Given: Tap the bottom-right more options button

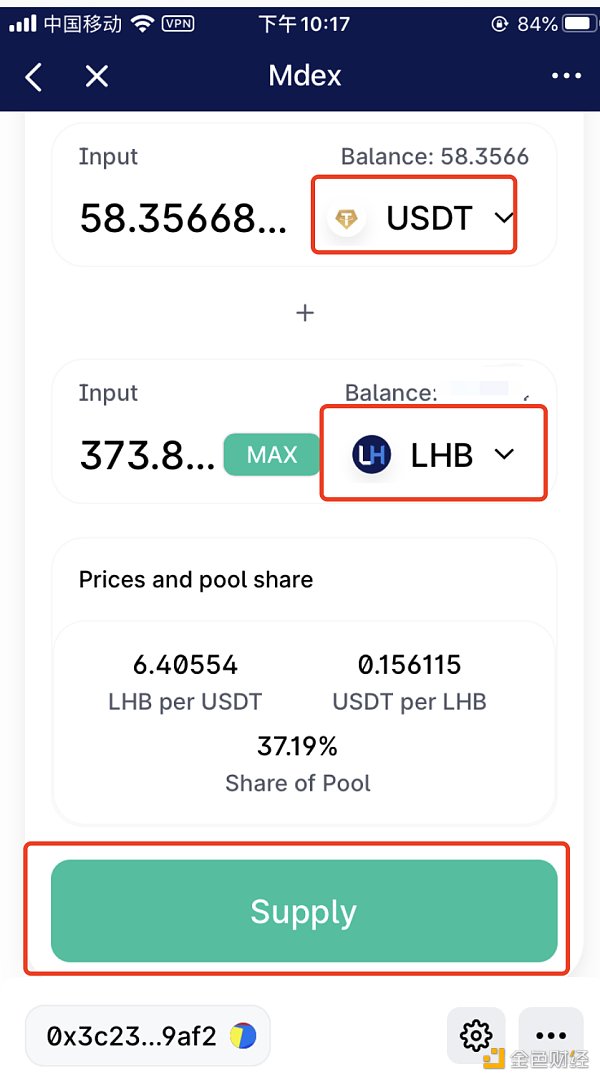Looking at the screenshot, I should (550, 1035).
